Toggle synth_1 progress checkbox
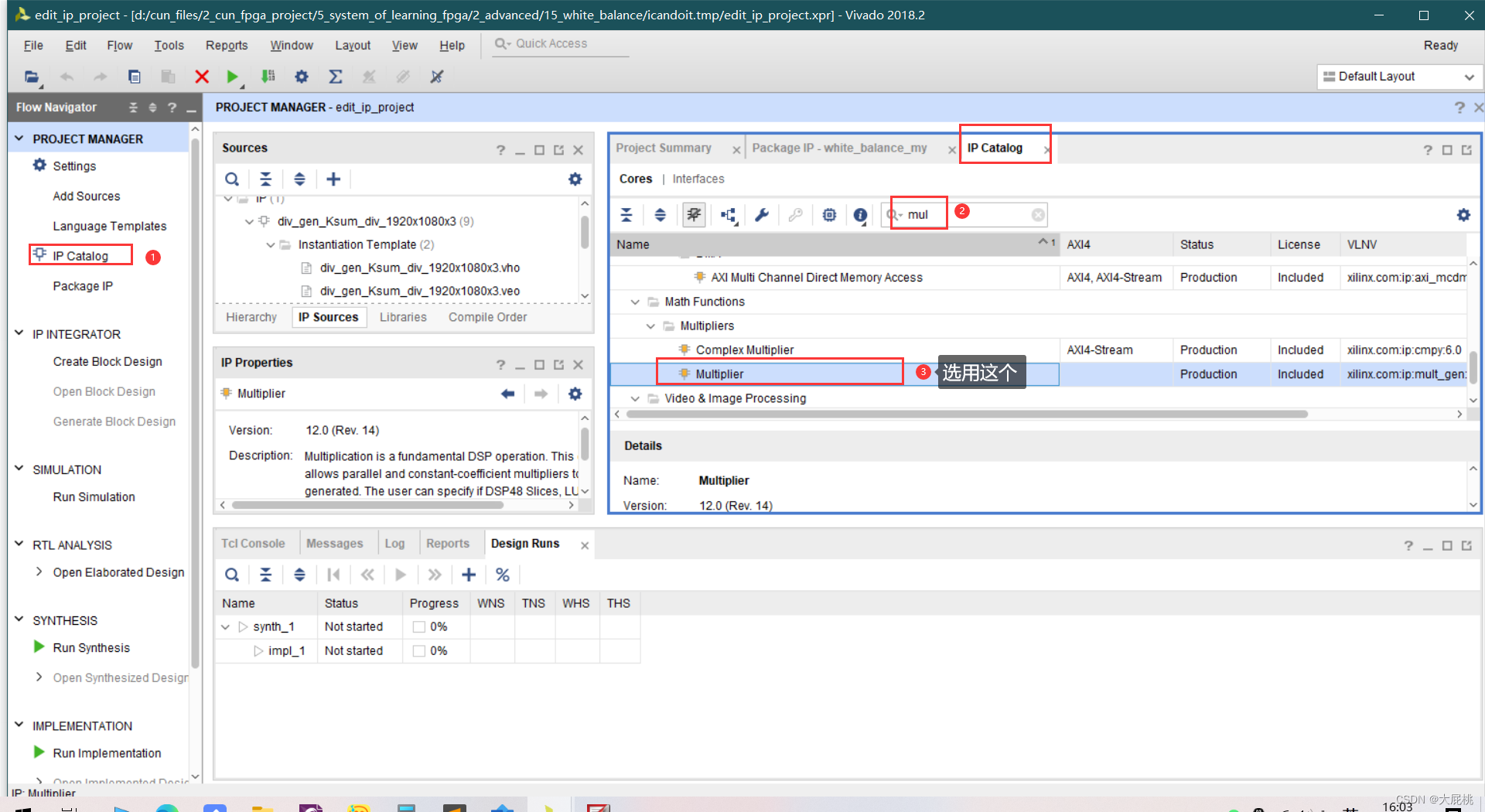 (x=418, y=626)
